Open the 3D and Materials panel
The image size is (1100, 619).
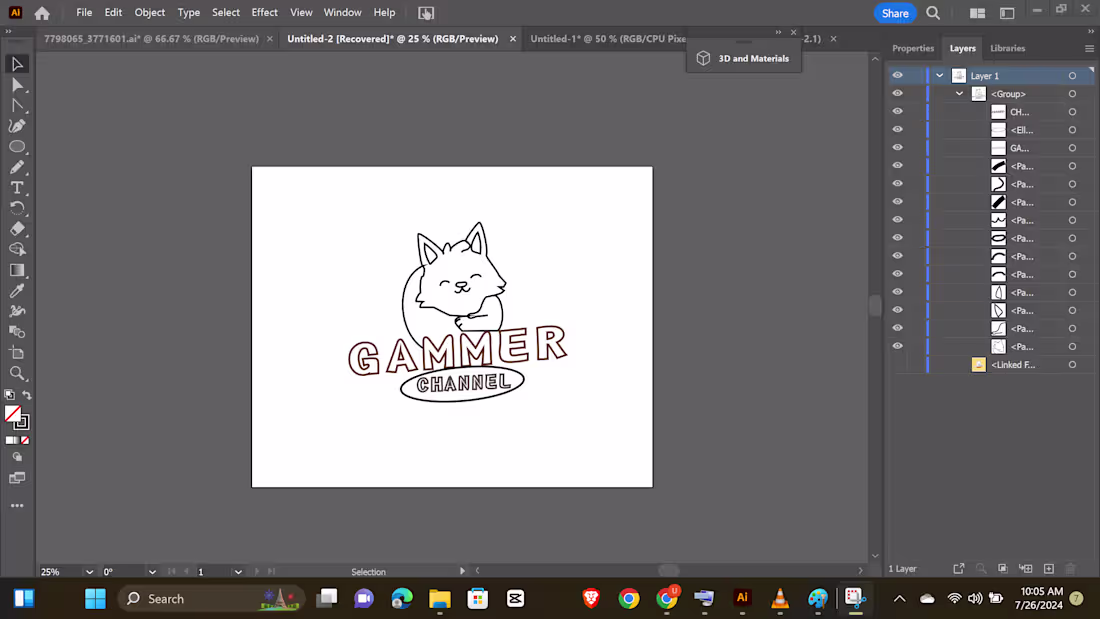(x=744, y=58)
